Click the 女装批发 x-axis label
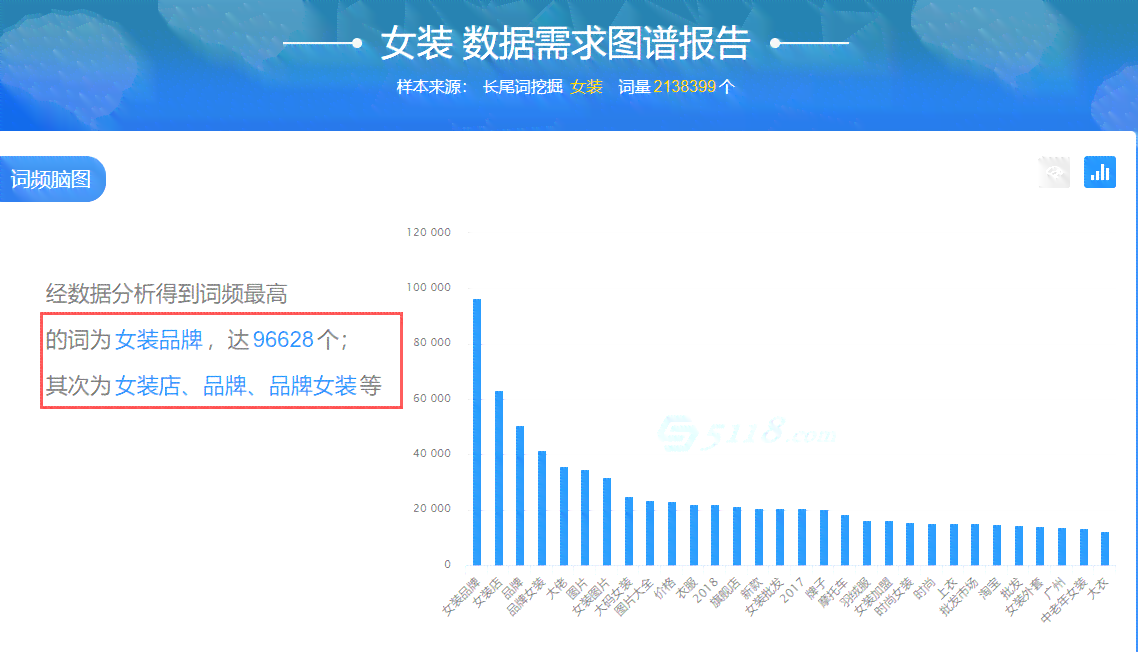 764,597
